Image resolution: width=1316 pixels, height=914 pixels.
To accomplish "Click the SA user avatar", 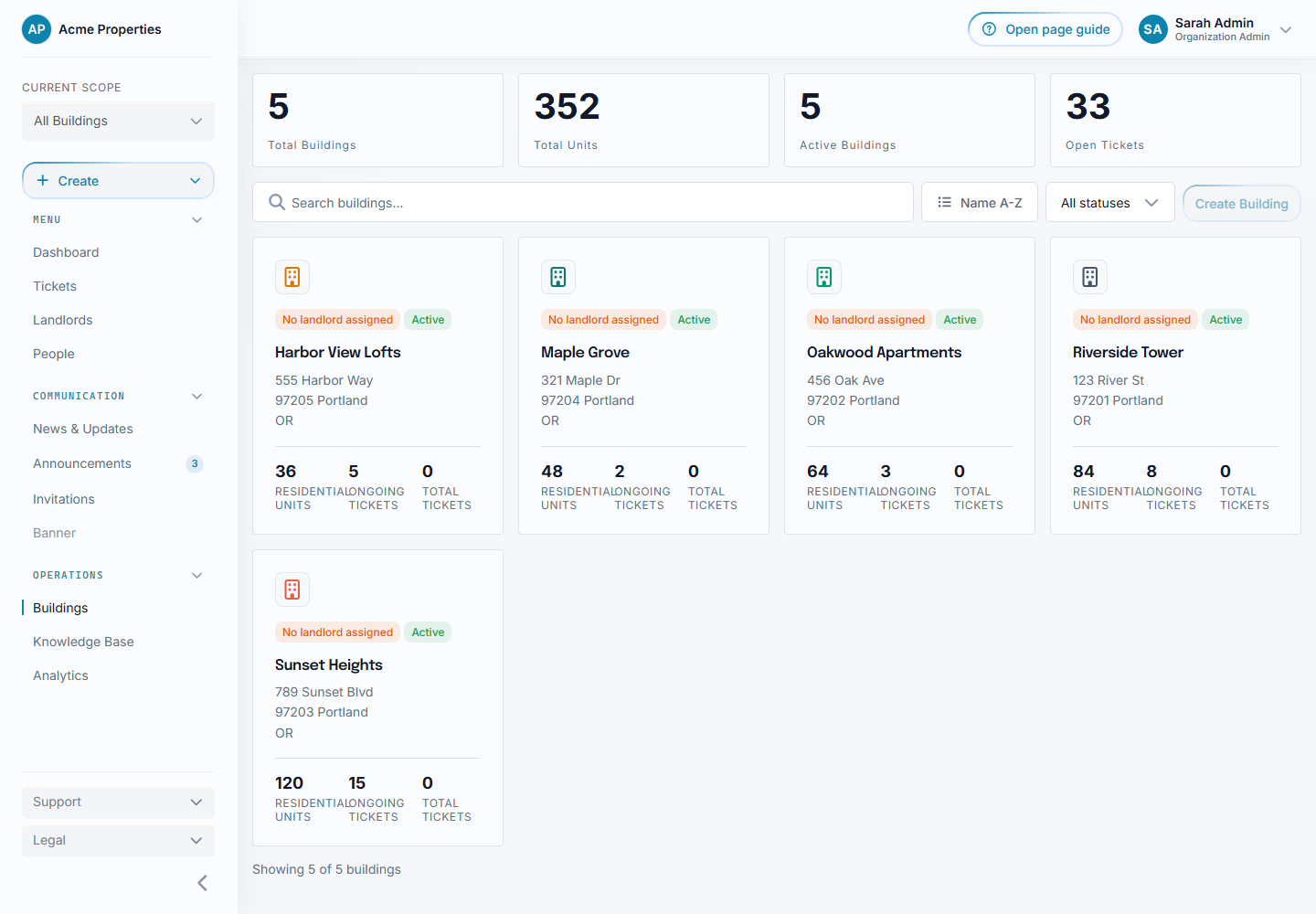I will coord(1153,29).
